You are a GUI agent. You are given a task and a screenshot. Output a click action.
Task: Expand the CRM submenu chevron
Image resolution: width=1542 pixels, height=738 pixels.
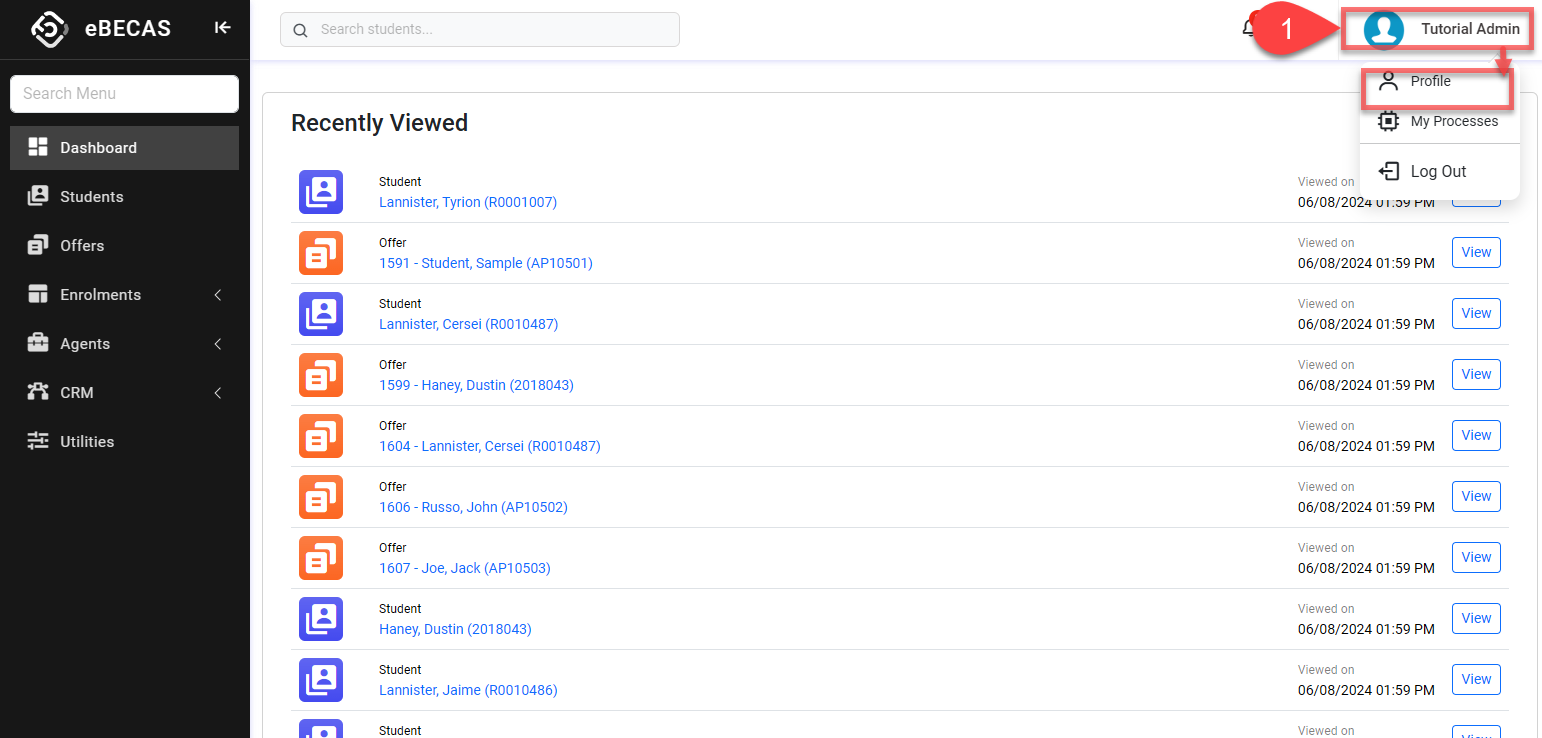click(x=218, y=393)
